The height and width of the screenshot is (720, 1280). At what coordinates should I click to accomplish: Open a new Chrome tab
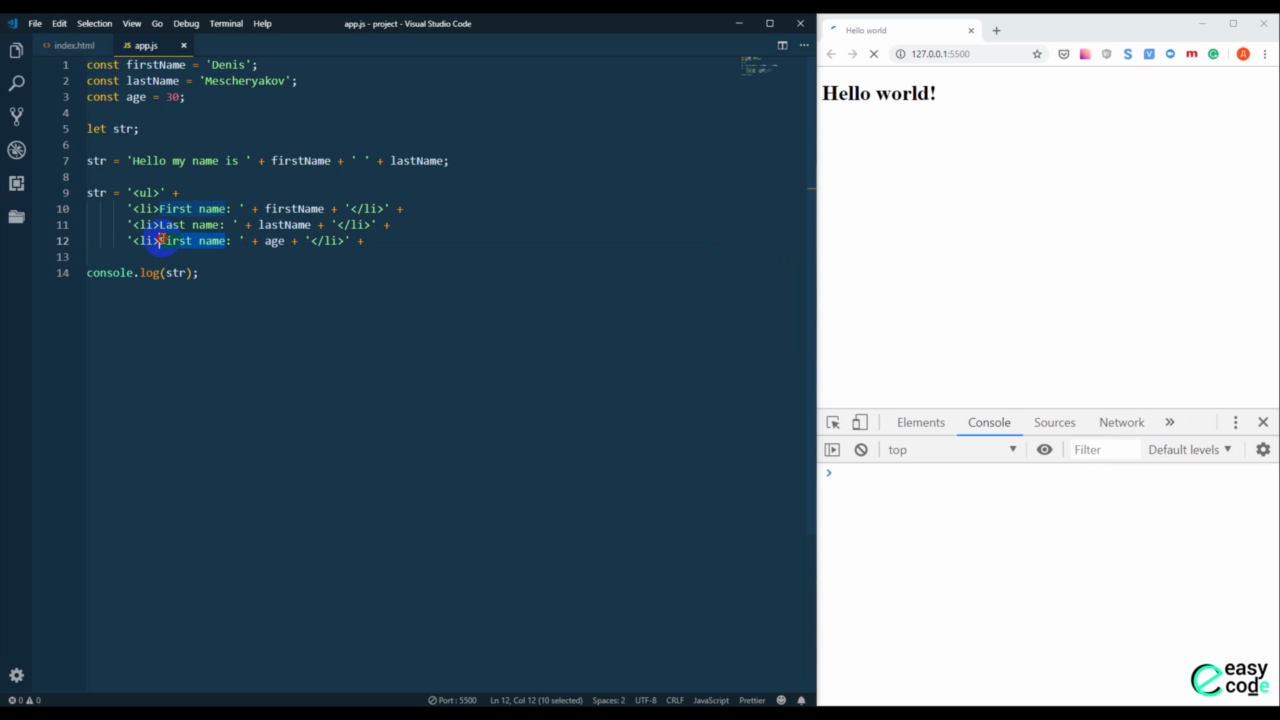click(996, 30)
